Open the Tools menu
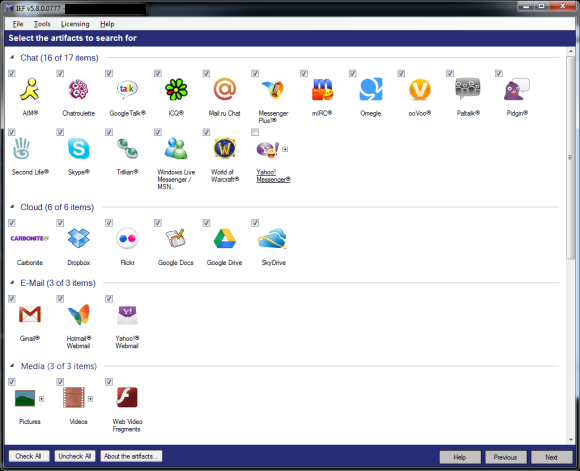 tap(42, 24)
